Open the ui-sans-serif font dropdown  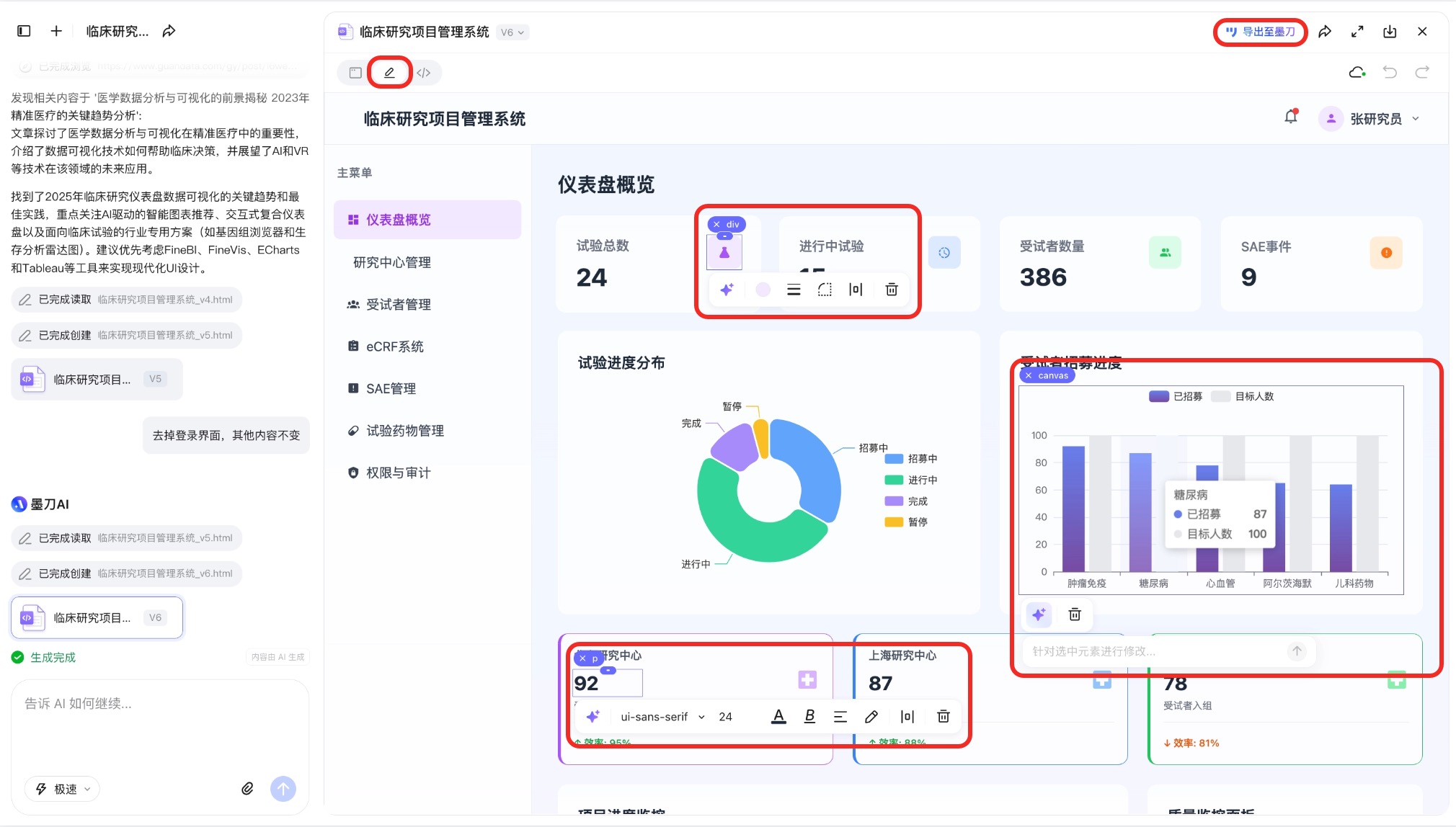660,716
